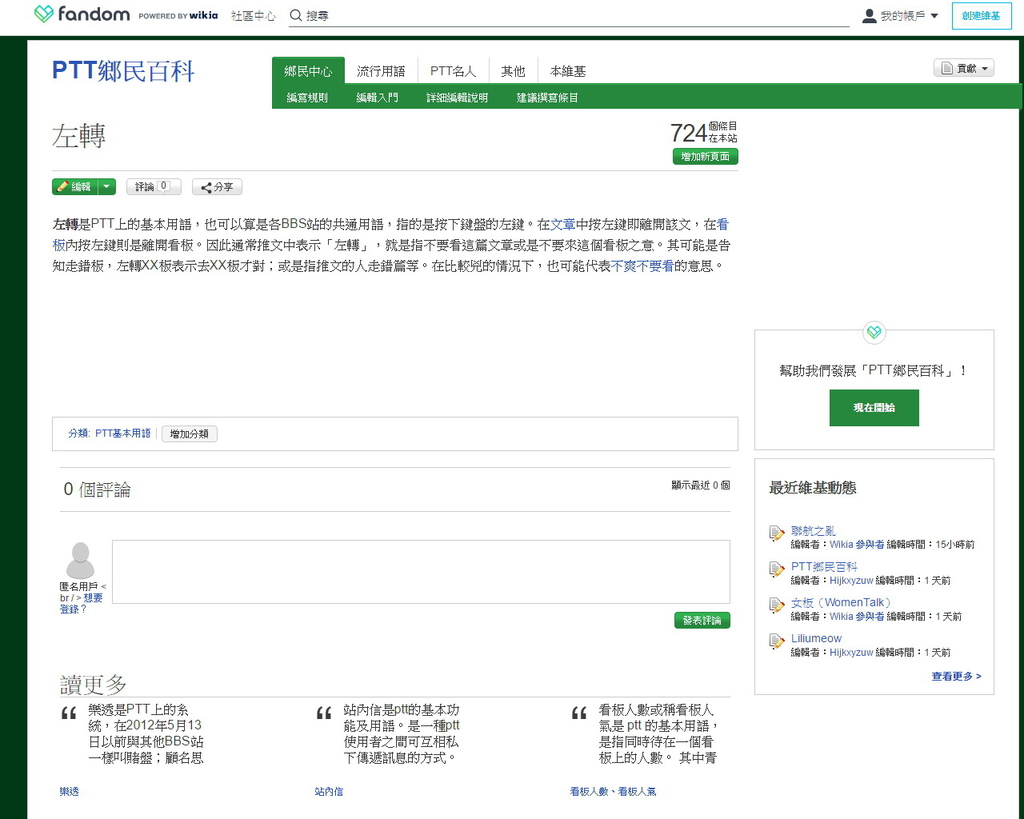Image resolution: width=1024 pixels, height=819 pixels.
Task: Select the PTT名人 tab
Action: (453, 71)
